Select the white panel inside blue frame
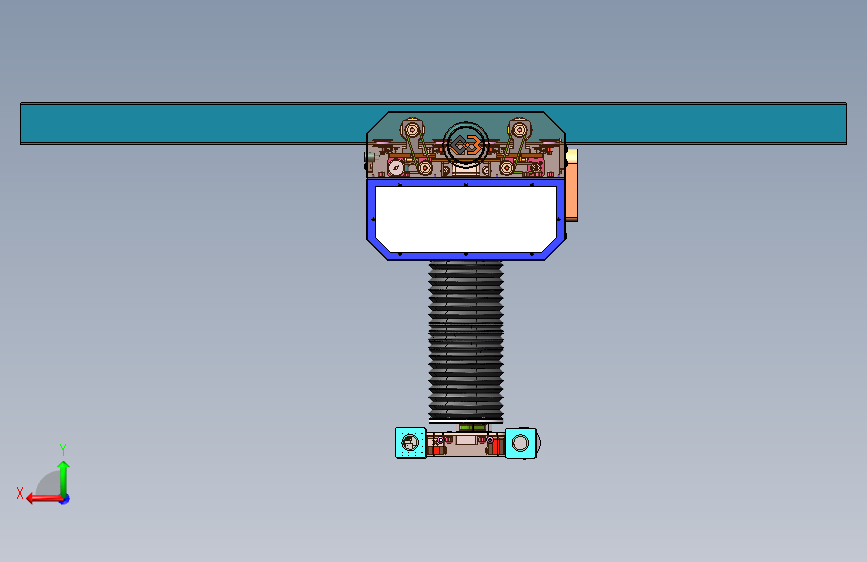 click(x=466, y=219)
